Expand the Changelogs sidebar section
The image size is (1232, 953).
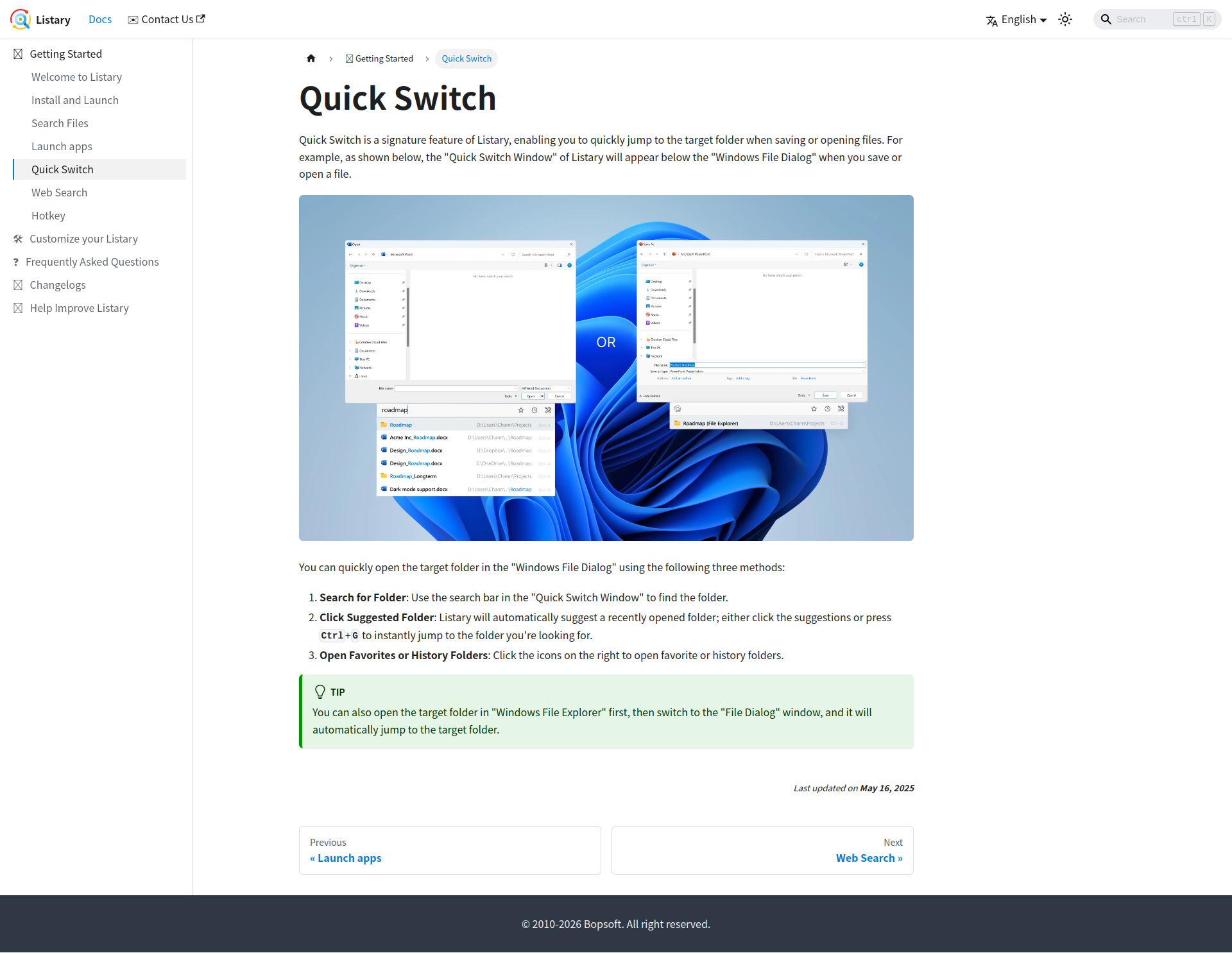click(x=57, y=285)
